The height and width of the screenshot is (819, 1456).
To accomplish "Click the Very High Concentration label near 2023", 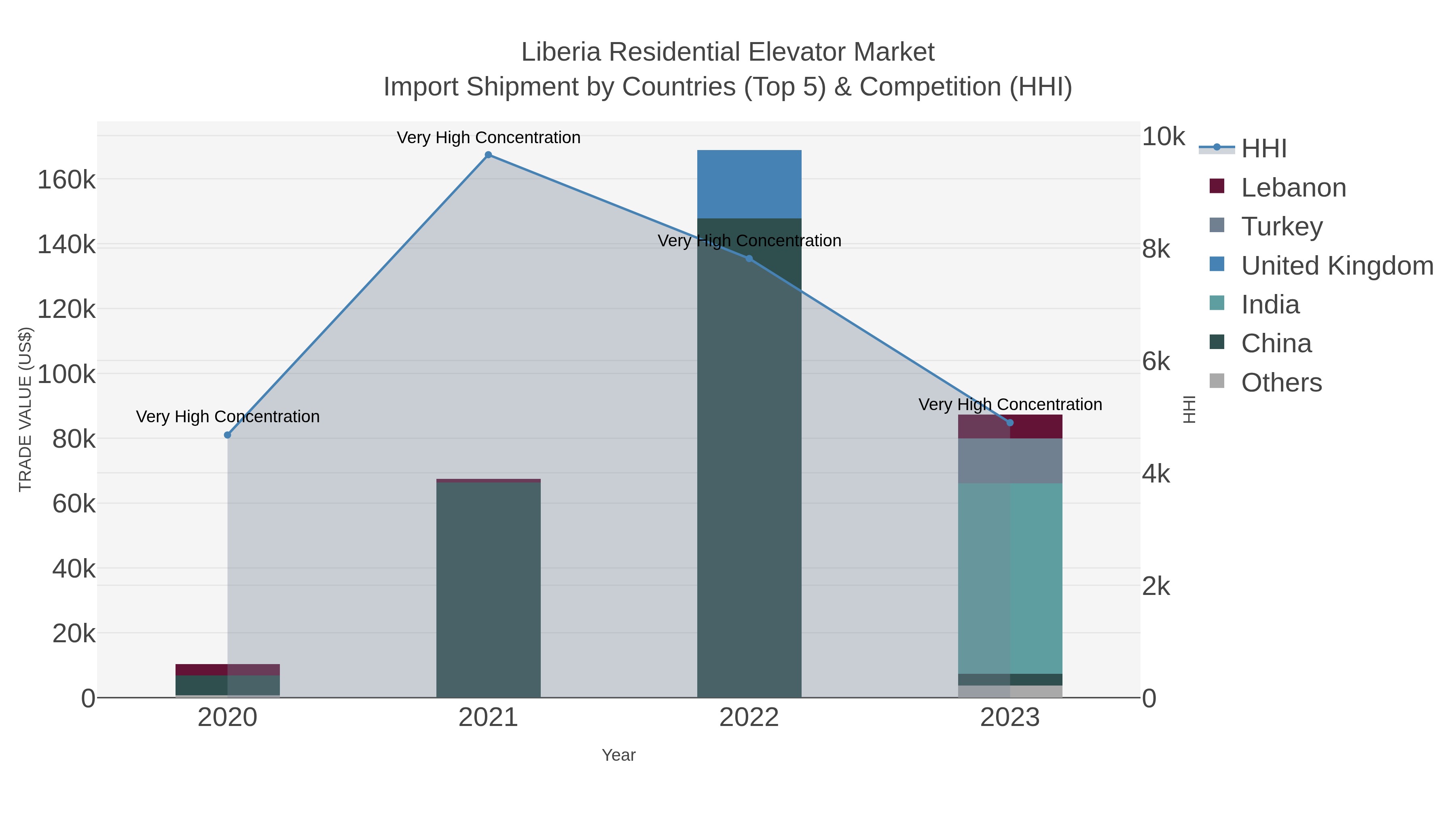I will [1010, 405].
